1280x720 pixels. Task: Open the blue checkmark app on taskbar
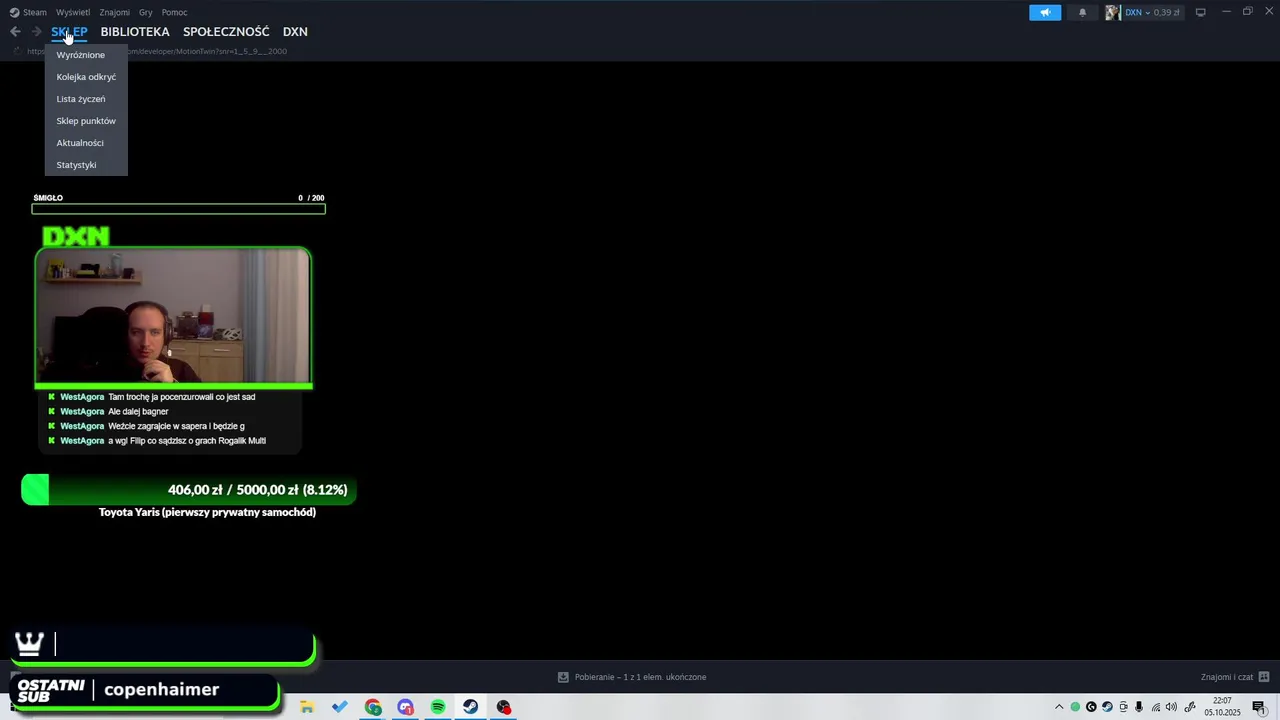point(340,707)
